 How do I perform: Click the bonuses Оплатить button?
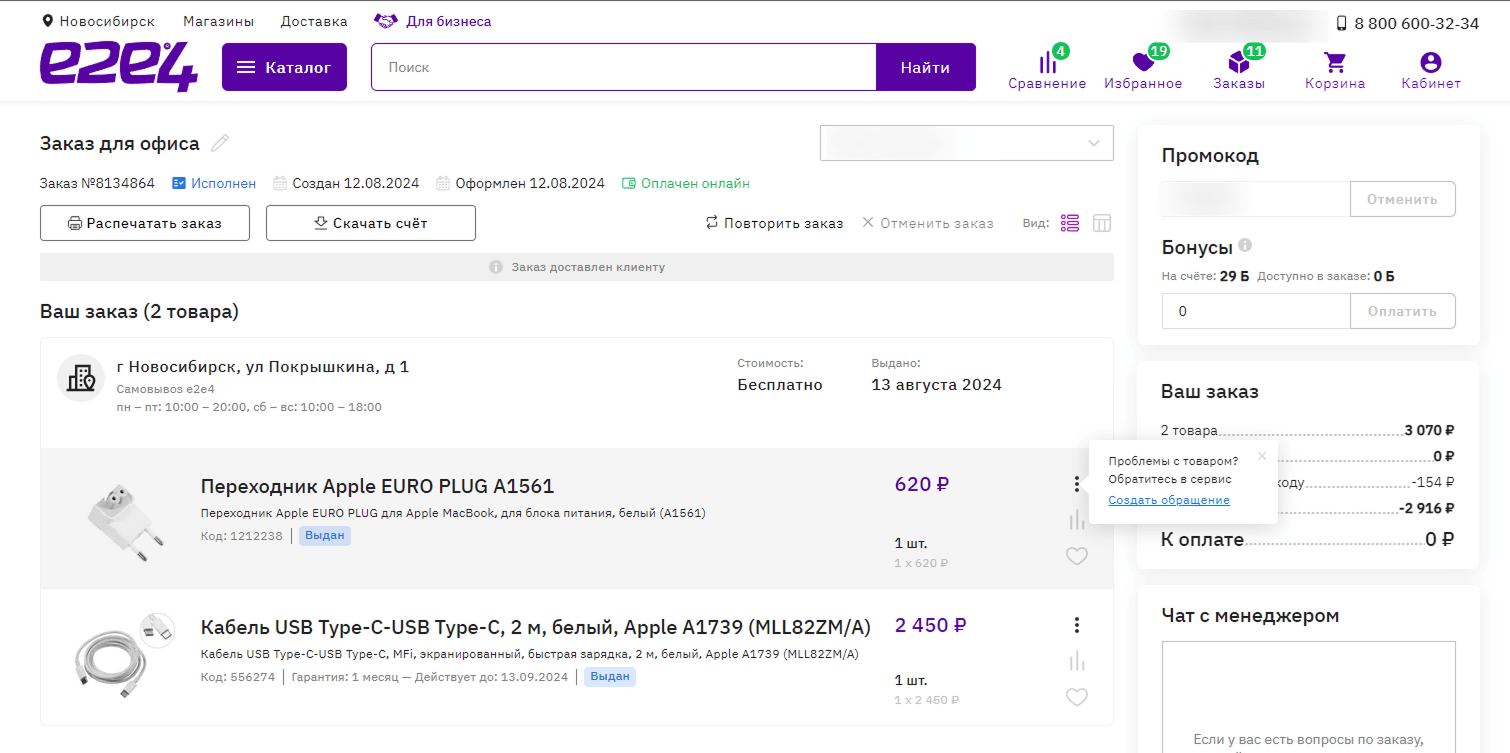1402,311
